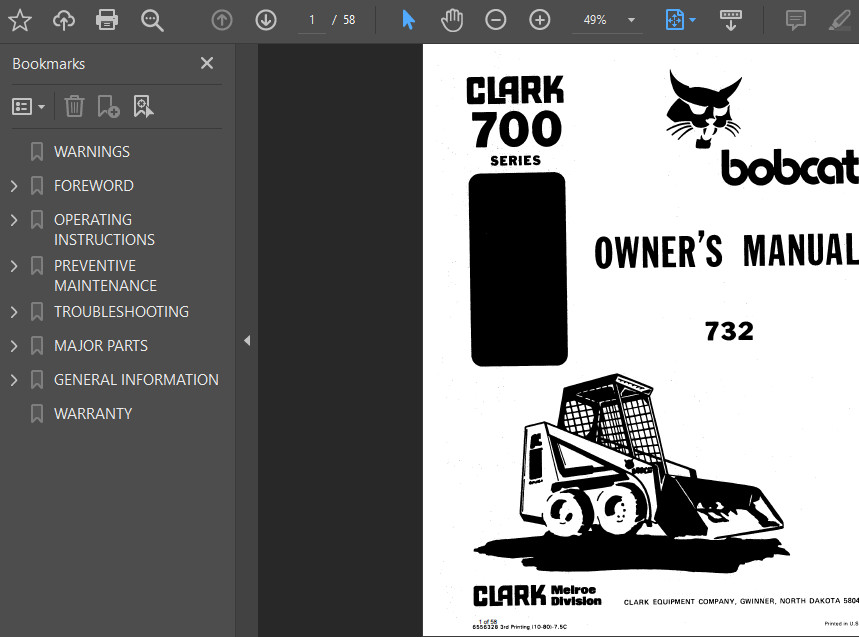Jump to the FOREWORD bookmark
This screenshot has width=859, height=637.
94,186
